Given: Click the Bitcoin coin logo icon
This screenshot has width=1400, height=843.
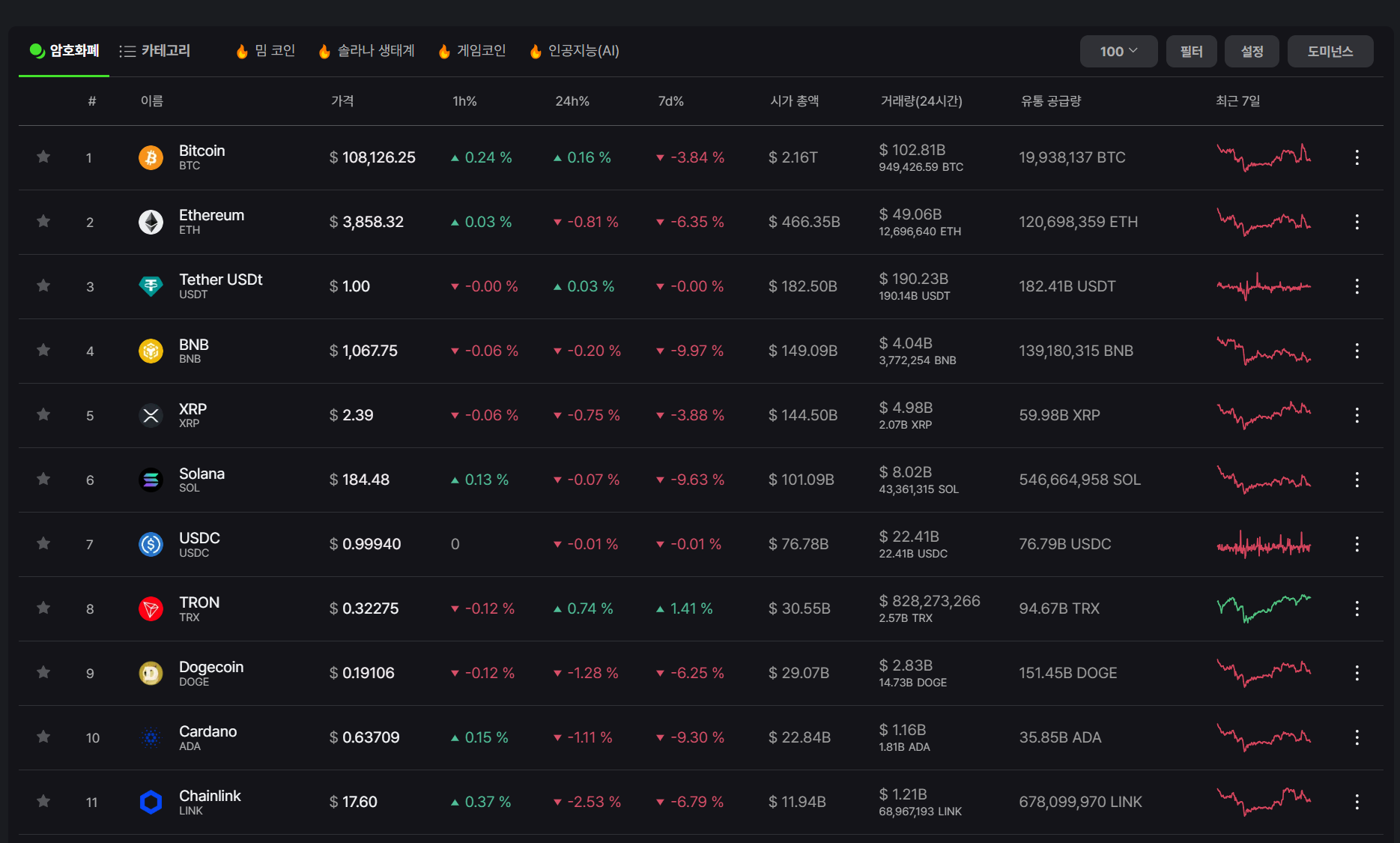Looking at the screenshot, I should [151, 157].
